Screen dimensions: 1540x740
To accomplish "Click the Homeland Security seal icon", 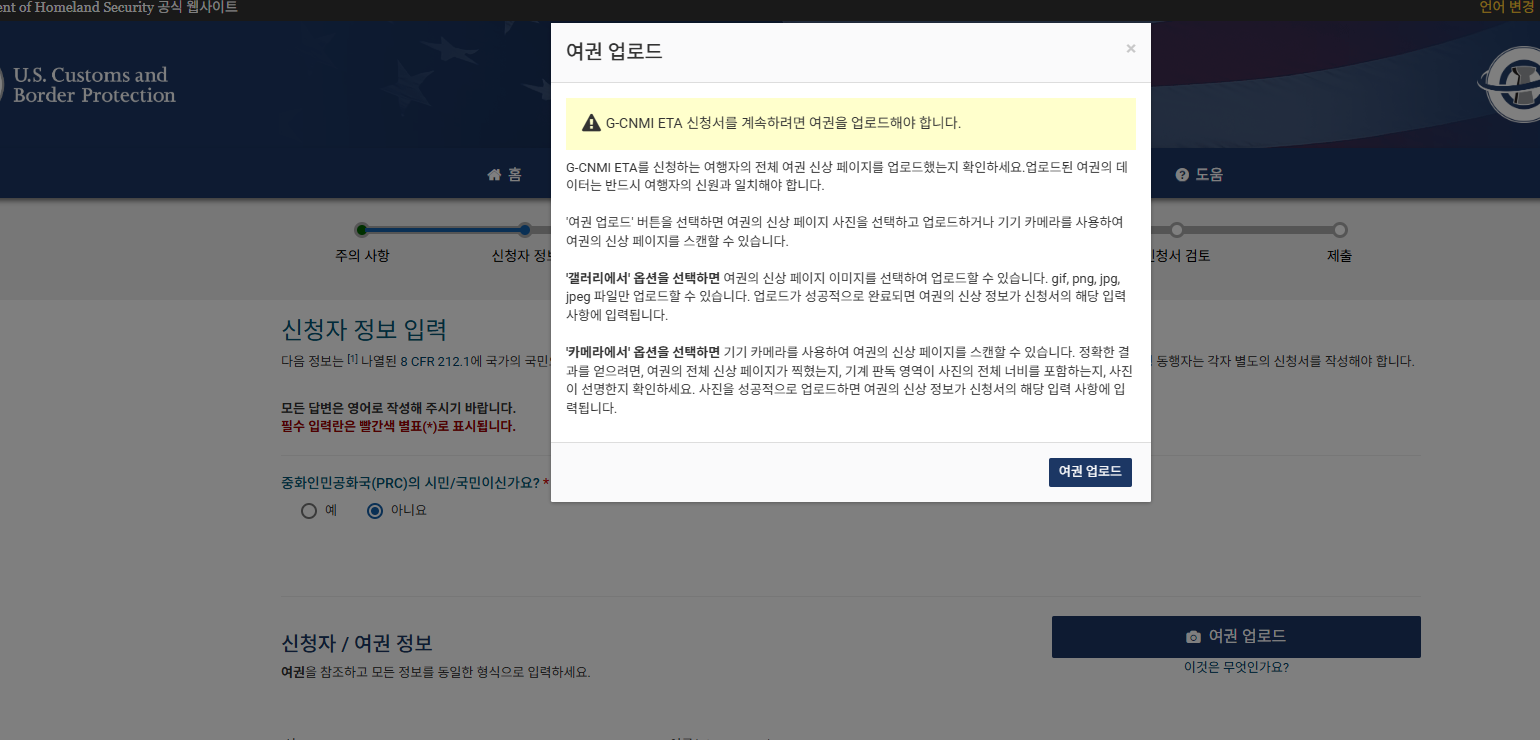I will pos(1510,85).
